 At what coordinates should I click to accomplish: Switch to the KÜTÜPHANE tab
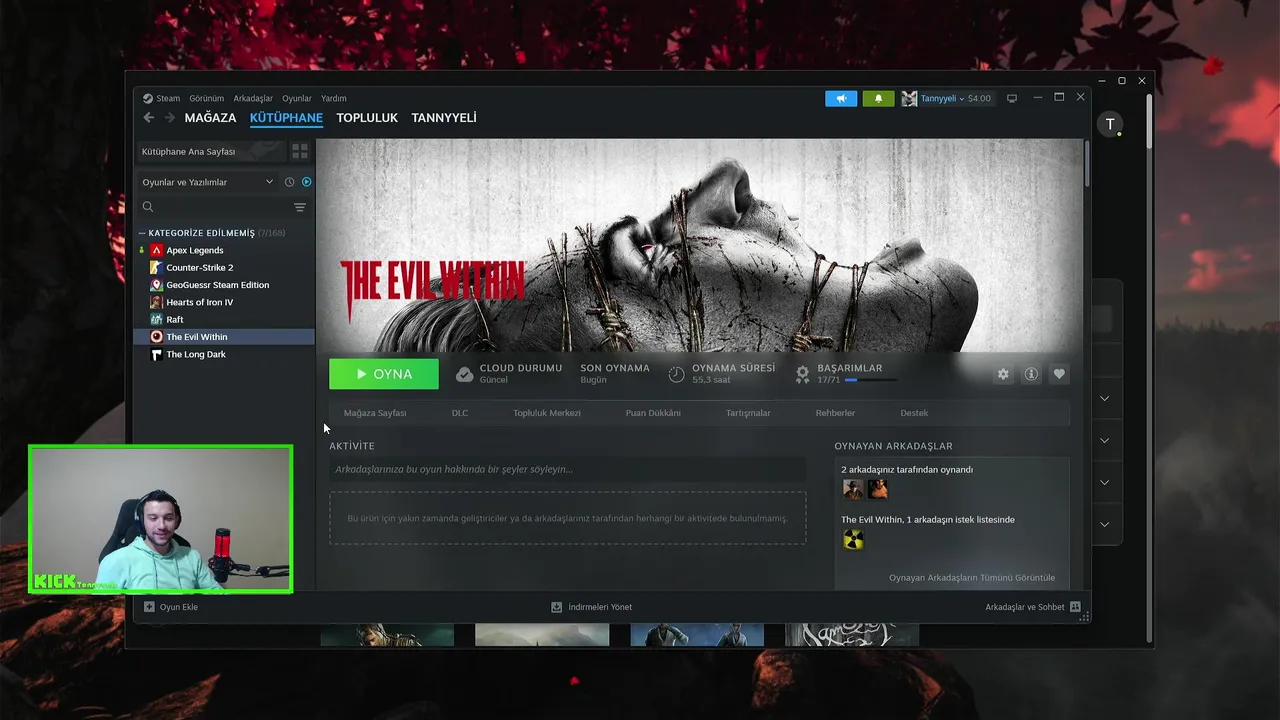pos(286,118)
